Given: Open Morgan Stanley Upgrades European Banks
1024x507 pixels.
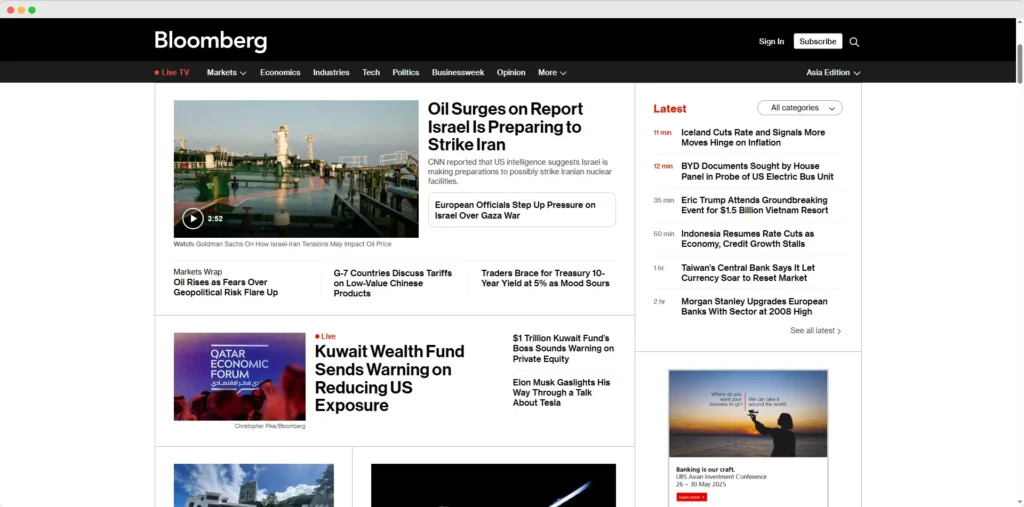Looking at the screenshot, I should 754,306.
